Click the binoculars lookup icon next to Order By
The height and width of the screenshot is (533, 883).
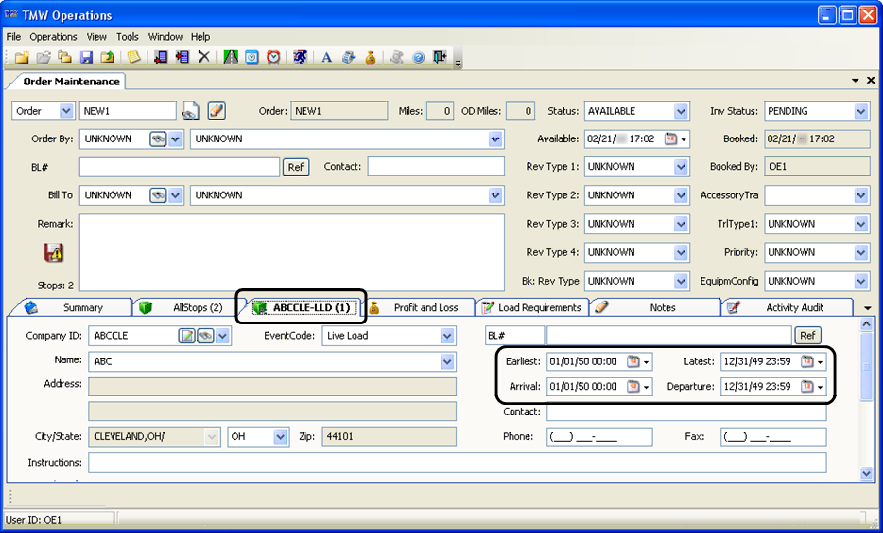pyautogui.click(x=157, y=139)
